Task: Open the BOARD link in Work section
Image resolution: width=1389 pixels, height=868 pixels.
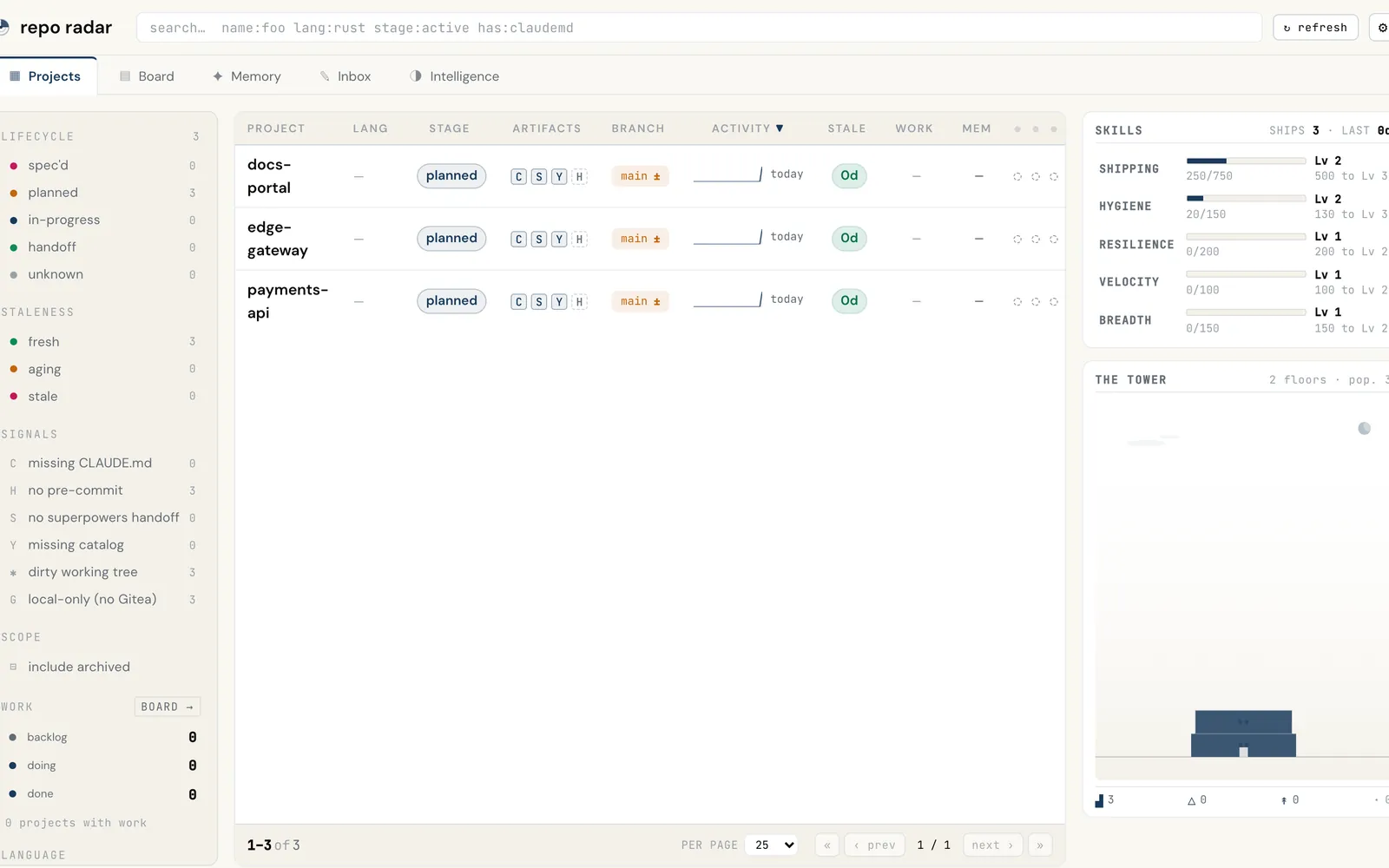Action: (168, 707)
